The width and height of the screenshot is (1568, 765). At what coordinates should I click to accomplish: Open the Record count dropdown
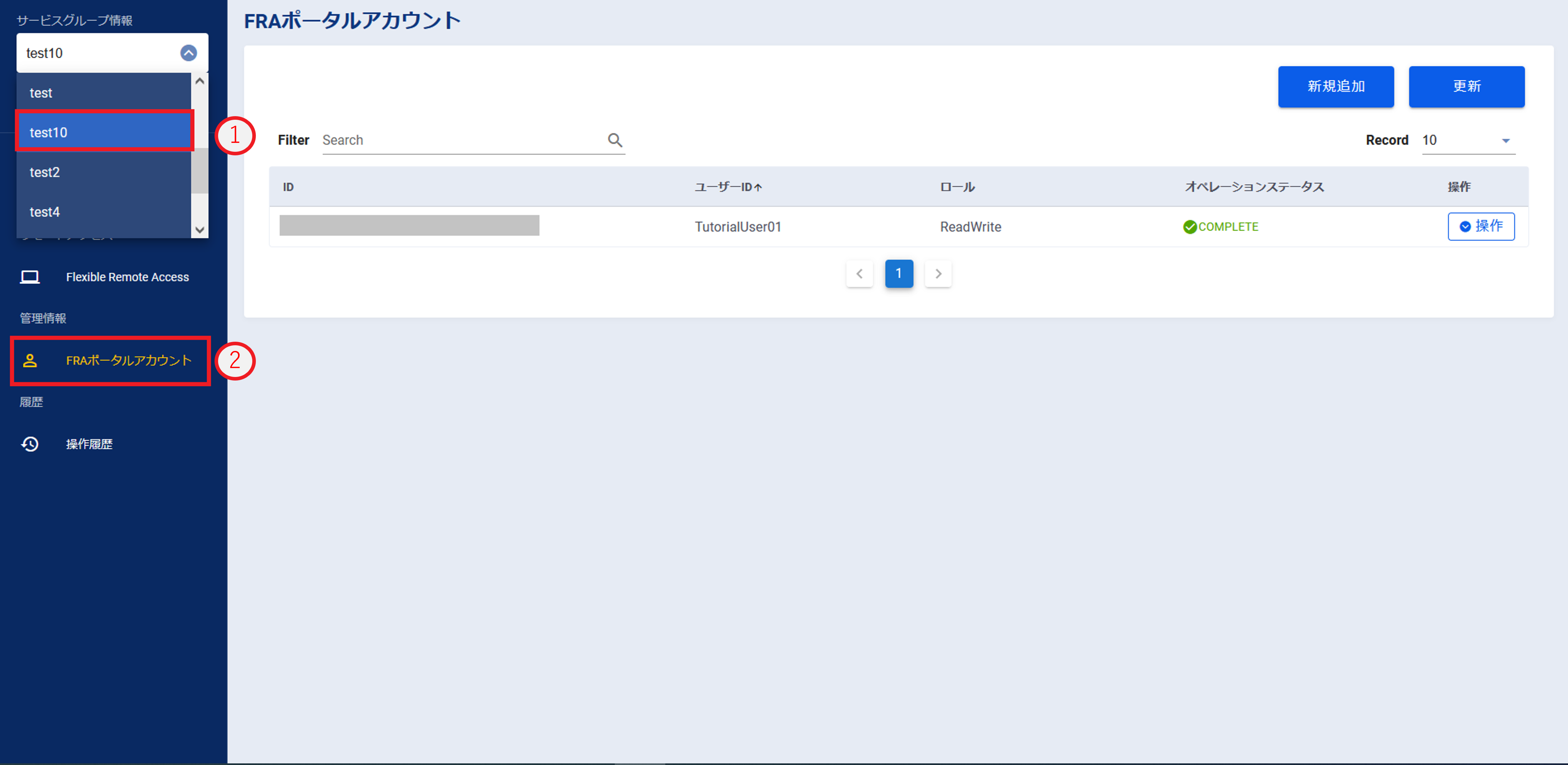[1468, 141]
